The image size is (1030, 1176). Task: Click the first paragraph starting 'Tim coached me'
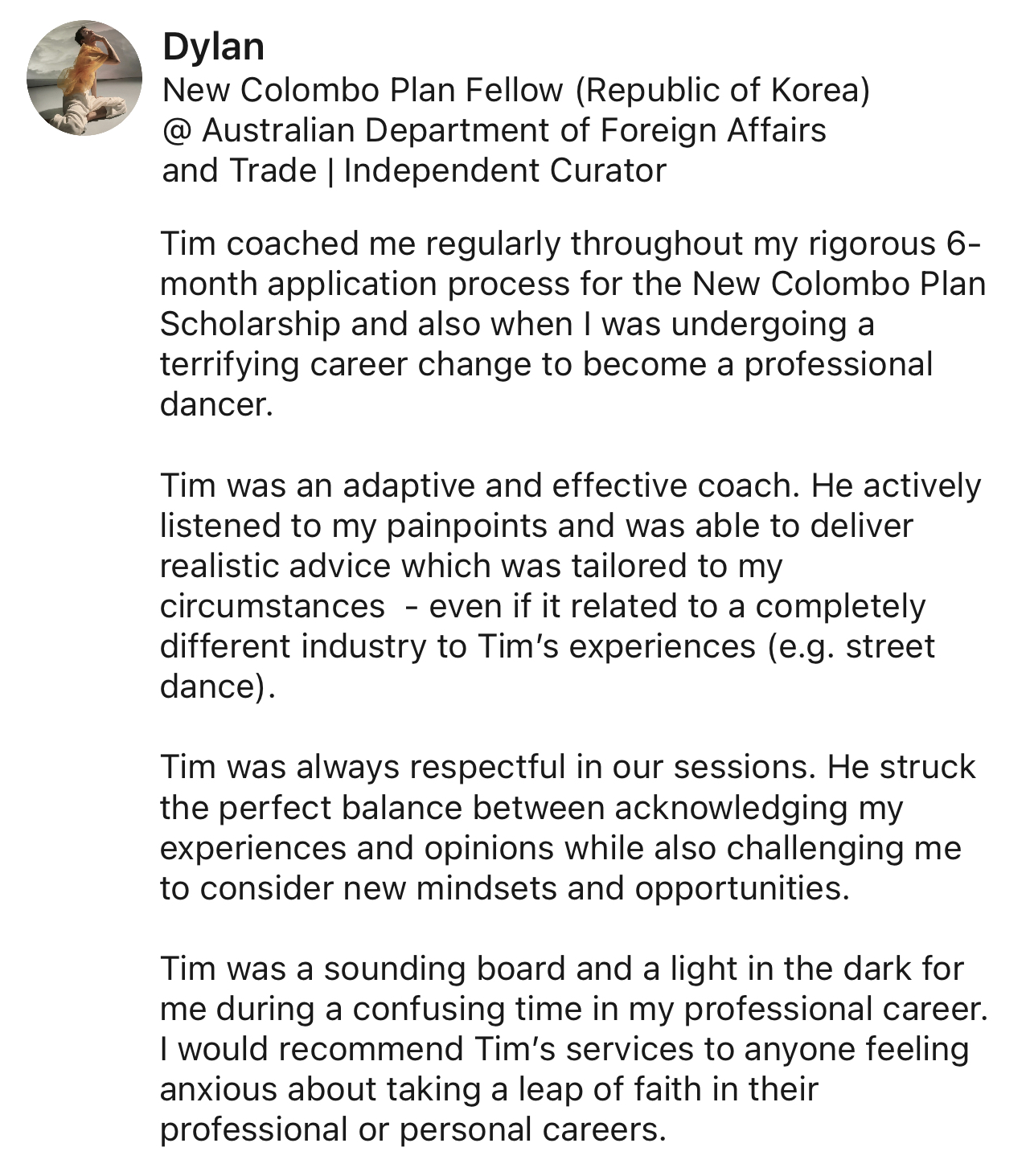[x=572, y=324]
